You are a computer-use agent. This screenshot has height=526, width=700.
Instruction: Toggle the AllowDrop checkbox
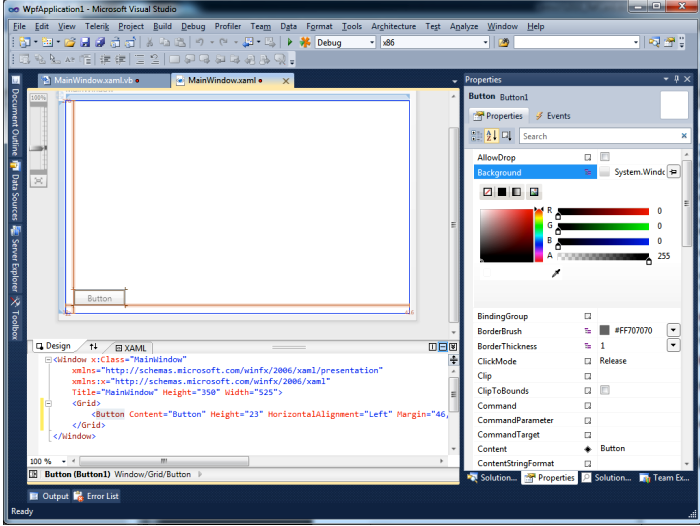click(605, 157)
